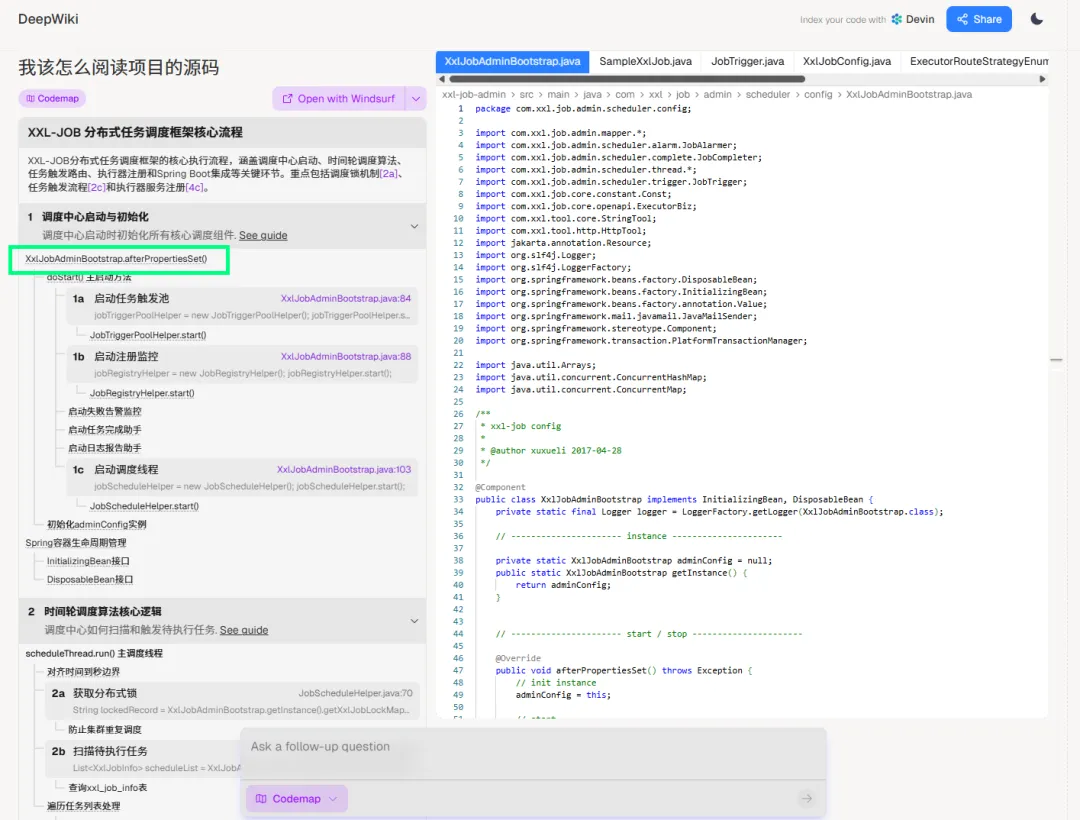Click the horizontal tab scrollbar thumb
1080x820 pixels.
tap(627, 79)
